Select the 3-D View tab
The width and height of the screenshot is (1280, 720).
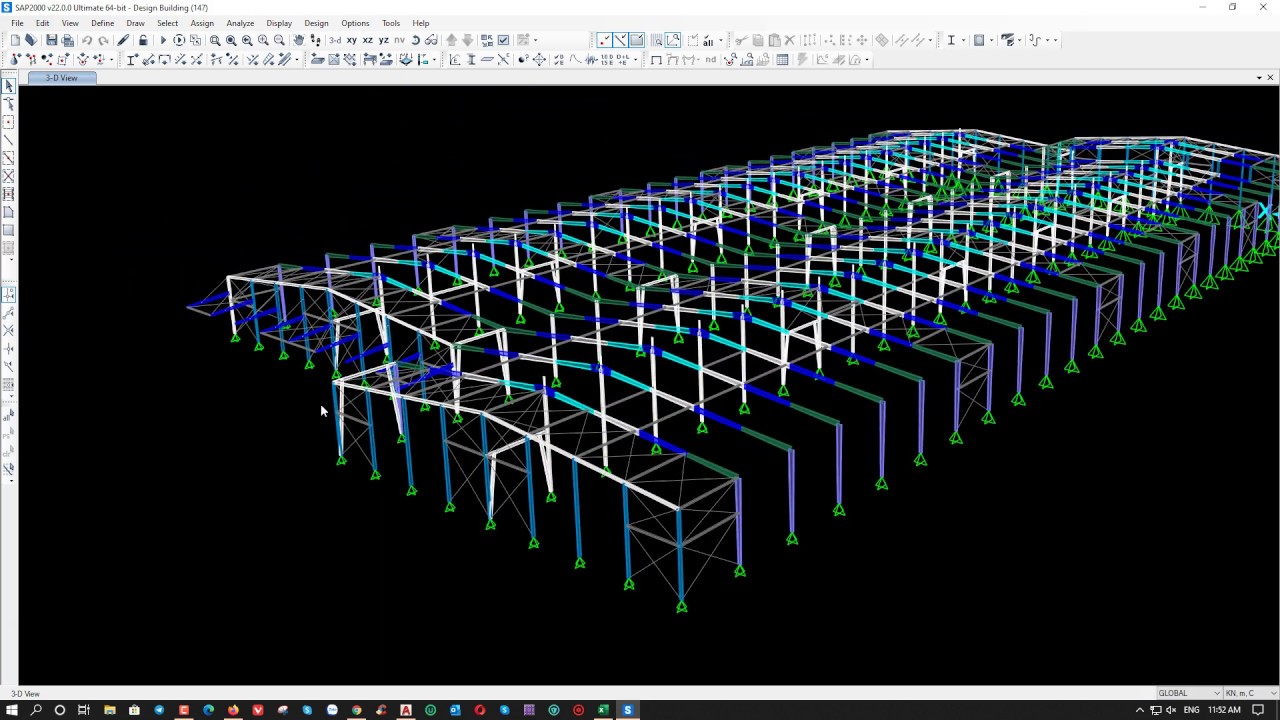pyautogui.click(x=61, y=78)
